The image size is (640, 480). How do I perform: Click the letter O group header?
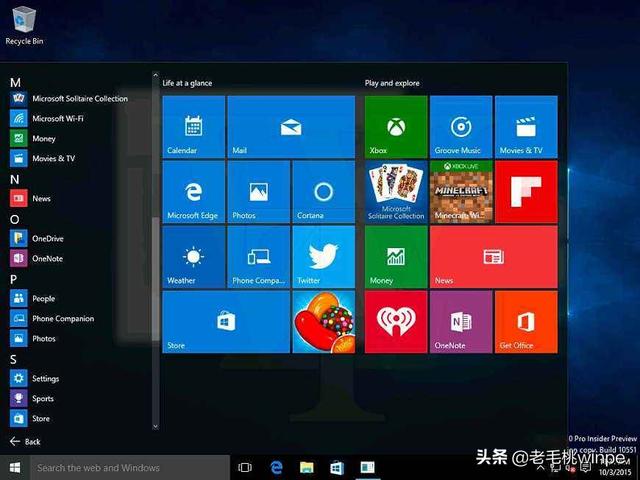point(14,220)
